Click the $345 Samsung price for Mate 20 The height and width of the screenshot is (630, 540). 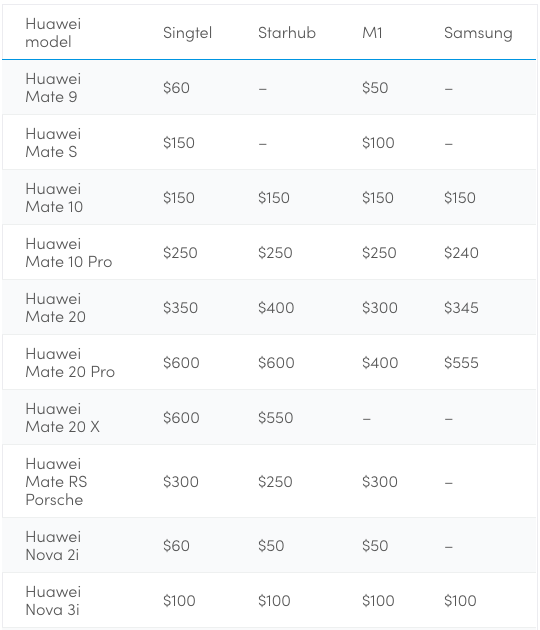tap(461, 308)
